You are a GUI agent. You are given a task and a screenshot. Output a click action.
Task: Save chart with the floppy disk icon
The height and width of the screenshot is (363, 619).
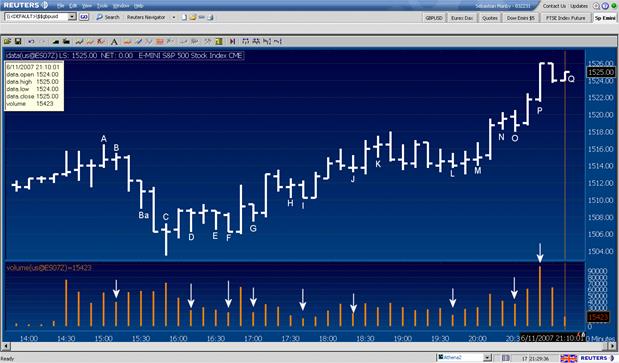18,41
